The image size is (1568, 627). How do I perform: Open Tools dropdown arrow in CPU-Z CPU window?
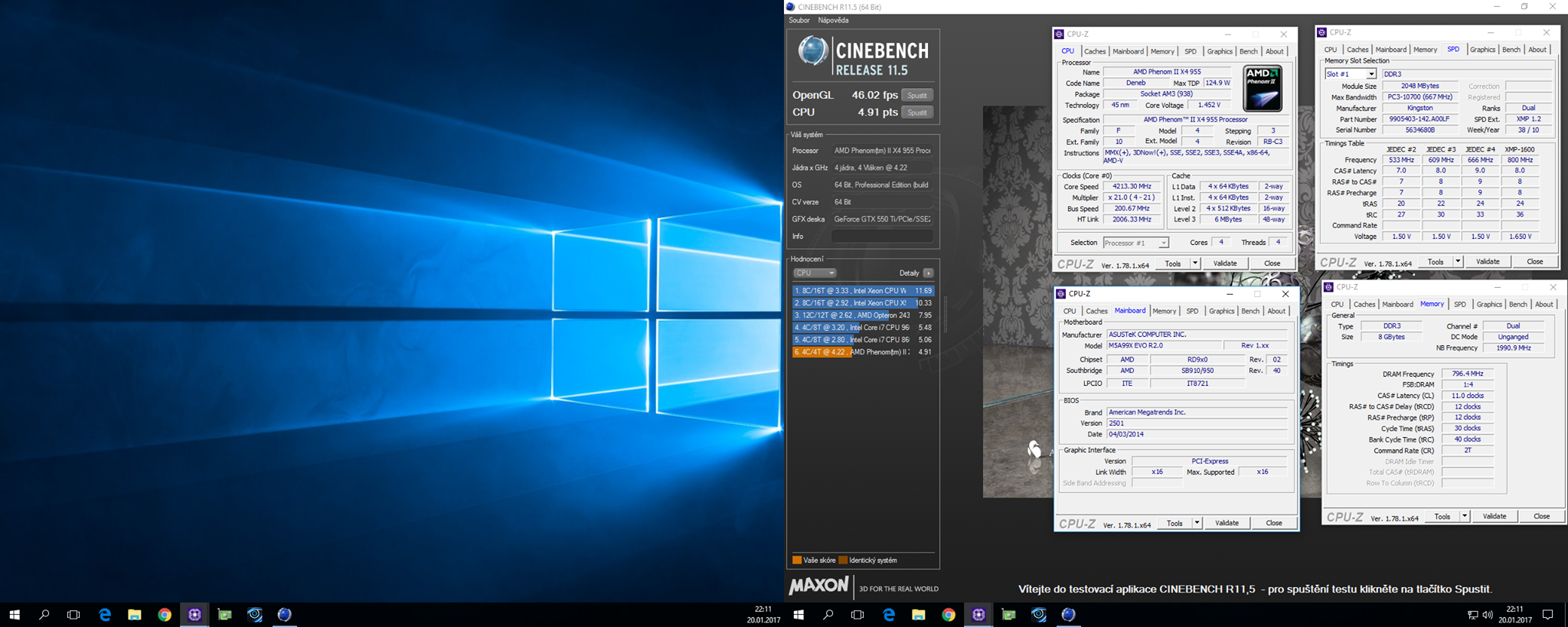coord(1195,263)
